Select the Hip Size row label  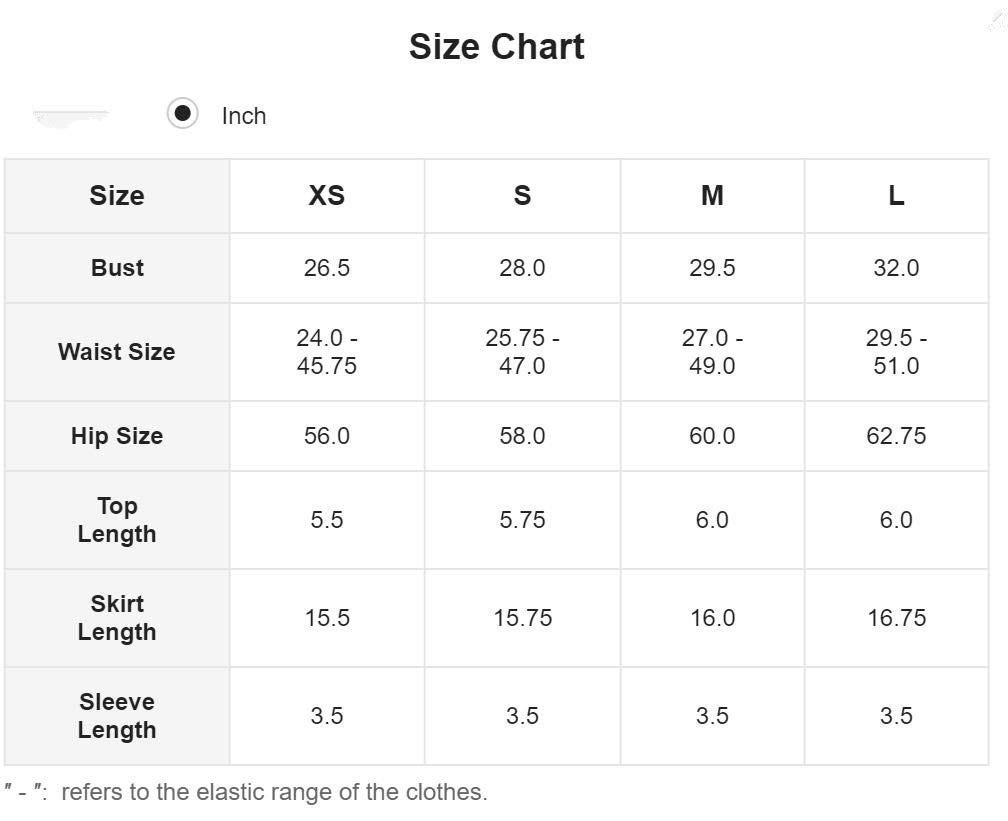[x=116, y=436]
